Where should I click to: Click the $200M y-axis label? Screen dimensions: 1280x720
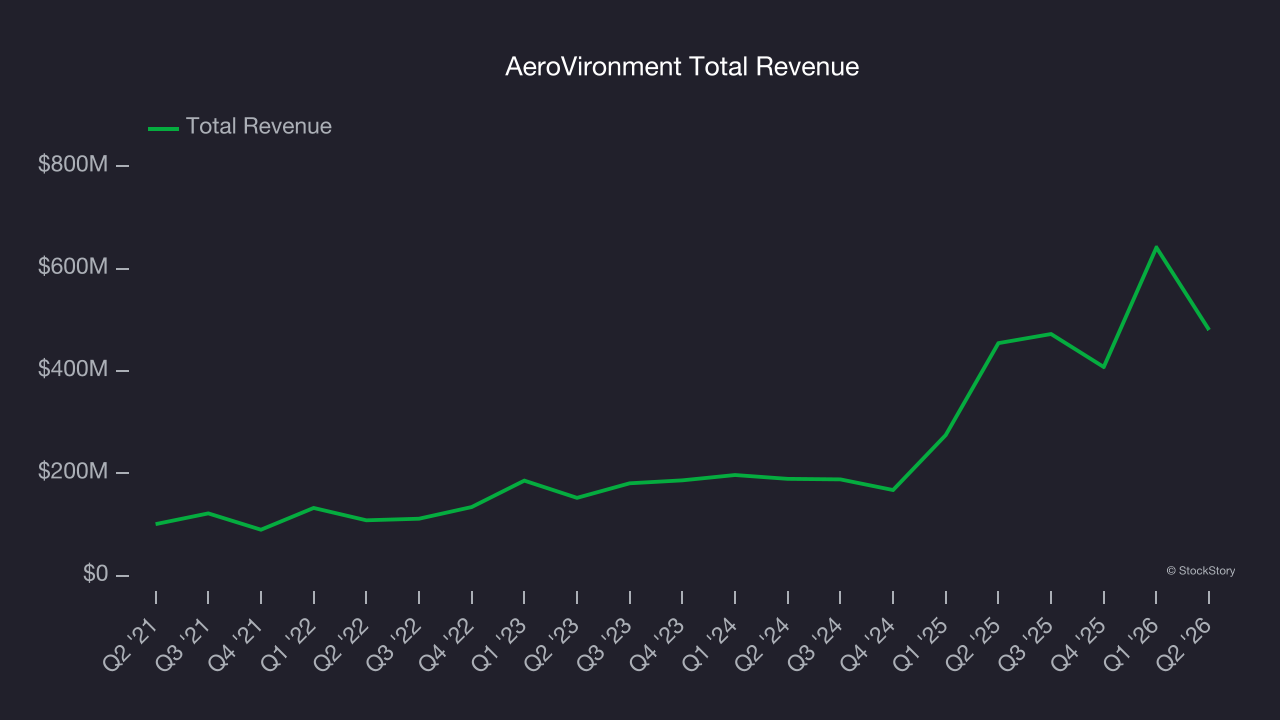pos(73,472)
